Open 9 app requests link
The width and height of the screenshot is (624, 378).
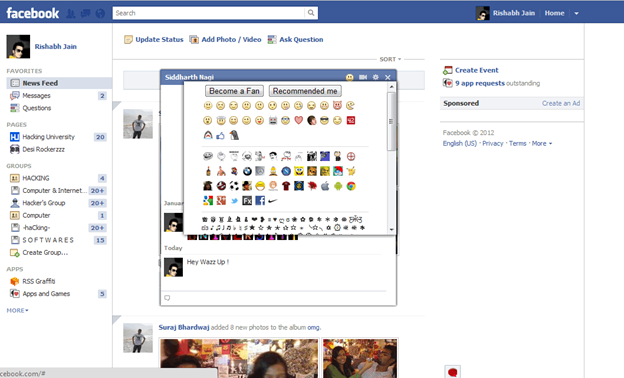[x=480, y=83]
